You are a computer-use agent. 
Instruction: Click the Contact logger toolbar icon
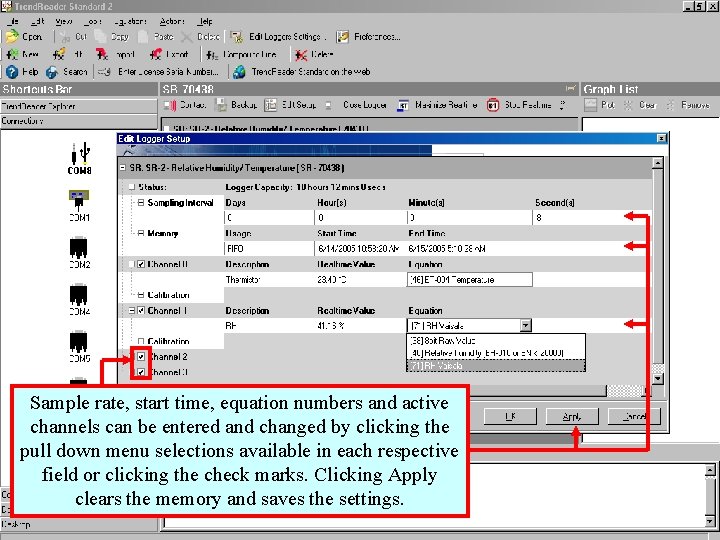tap(170, 105)
